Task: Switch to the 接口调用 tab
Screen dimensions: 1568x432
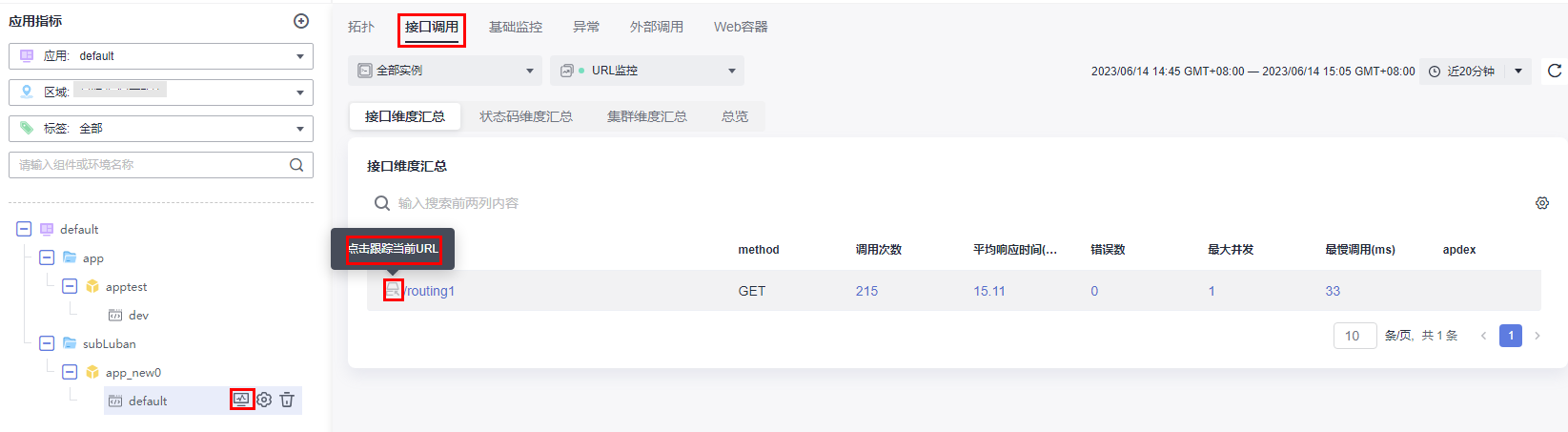Action: (x=432, y=27)
